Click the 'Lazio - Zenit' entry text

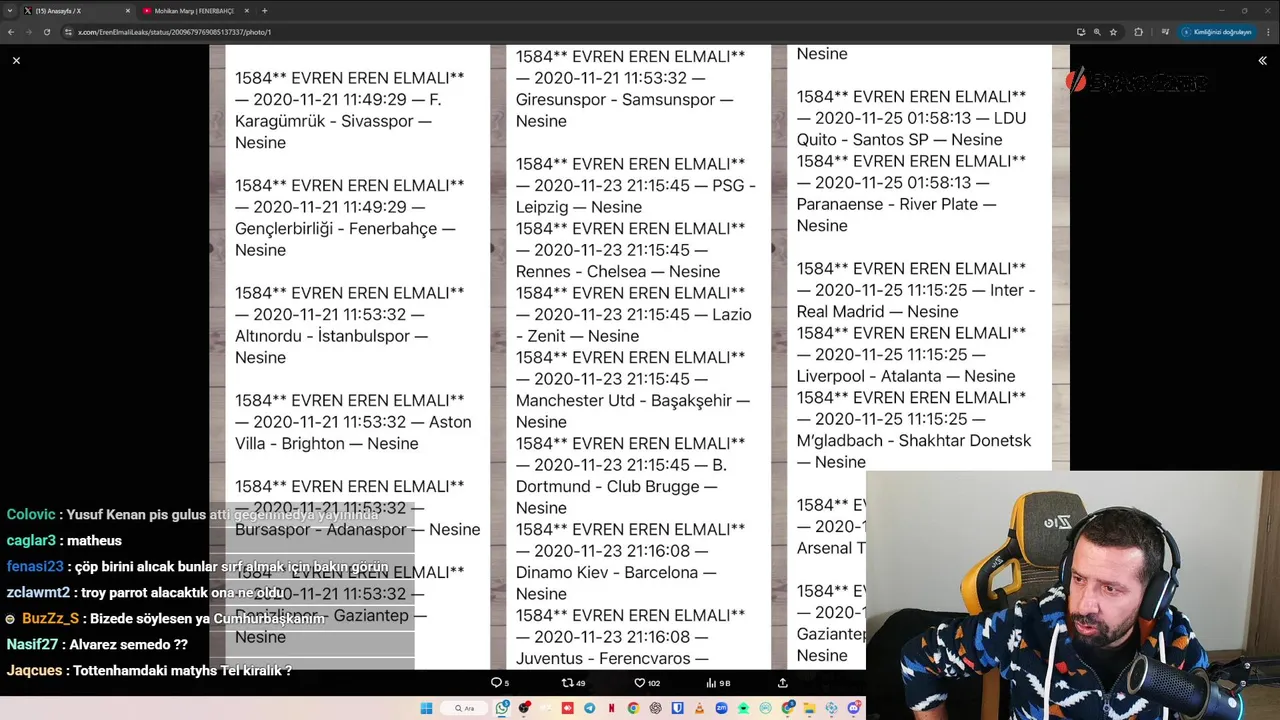pyautogui.click(x=634, y=325)
